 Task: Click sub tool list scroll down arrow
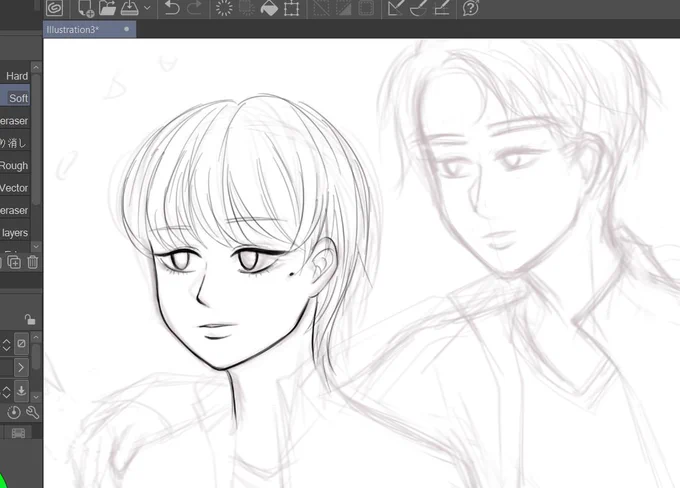(x=36, y=246)
